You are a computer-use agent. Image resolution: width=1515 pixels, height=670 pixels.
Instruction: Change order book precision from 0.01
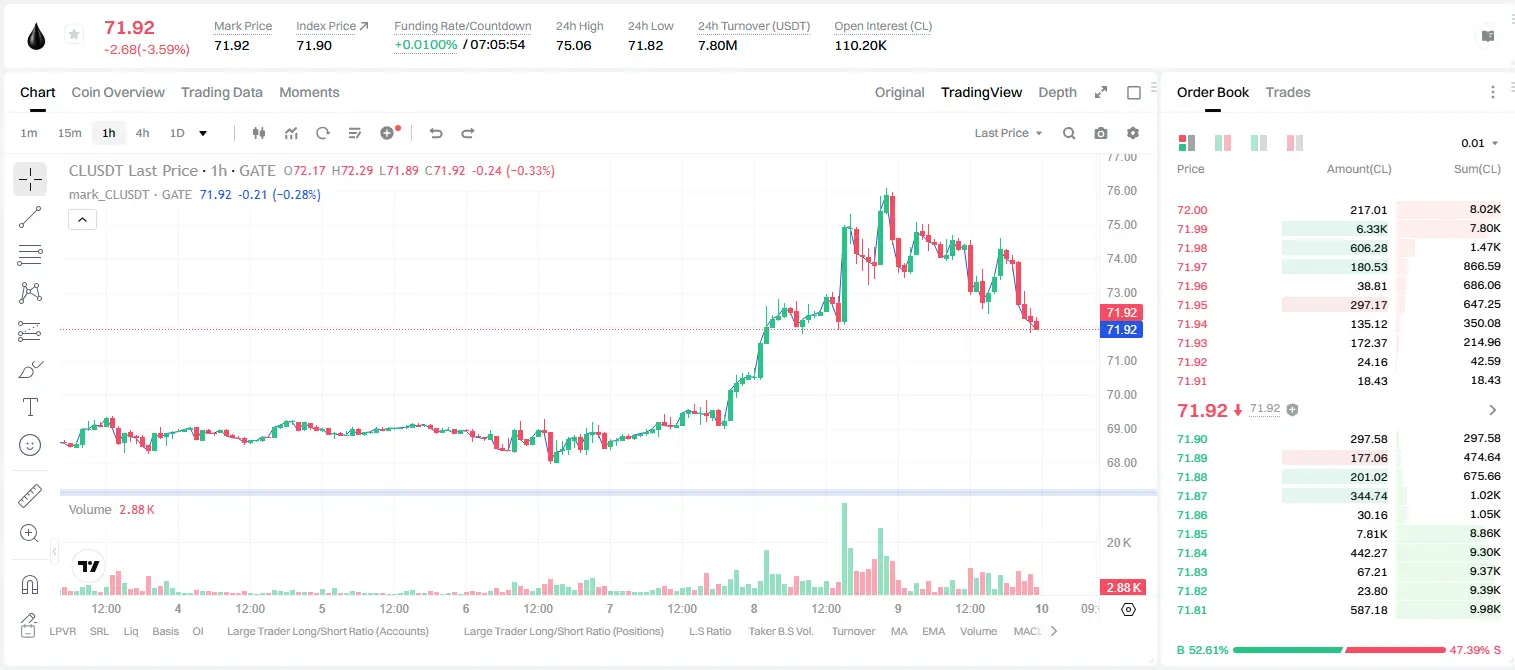click(1480, 143)
